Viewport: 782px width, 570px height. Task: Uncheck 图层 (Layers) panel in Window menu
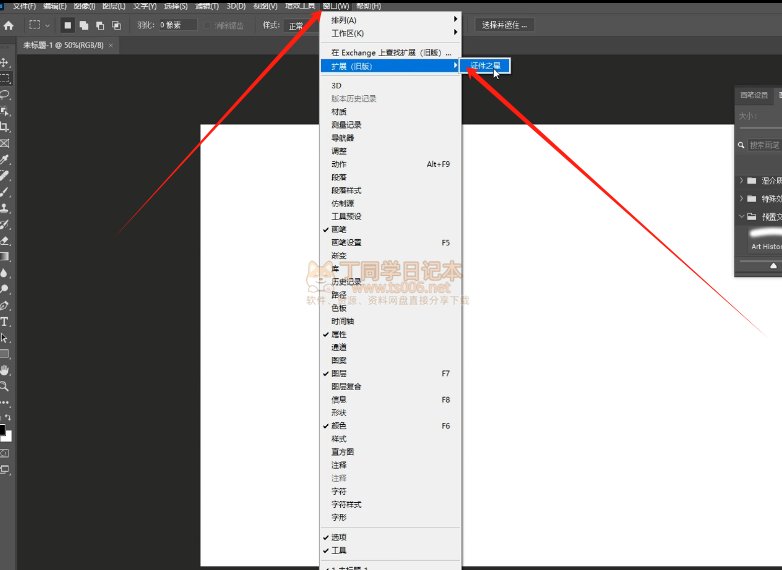click(340, 373)
